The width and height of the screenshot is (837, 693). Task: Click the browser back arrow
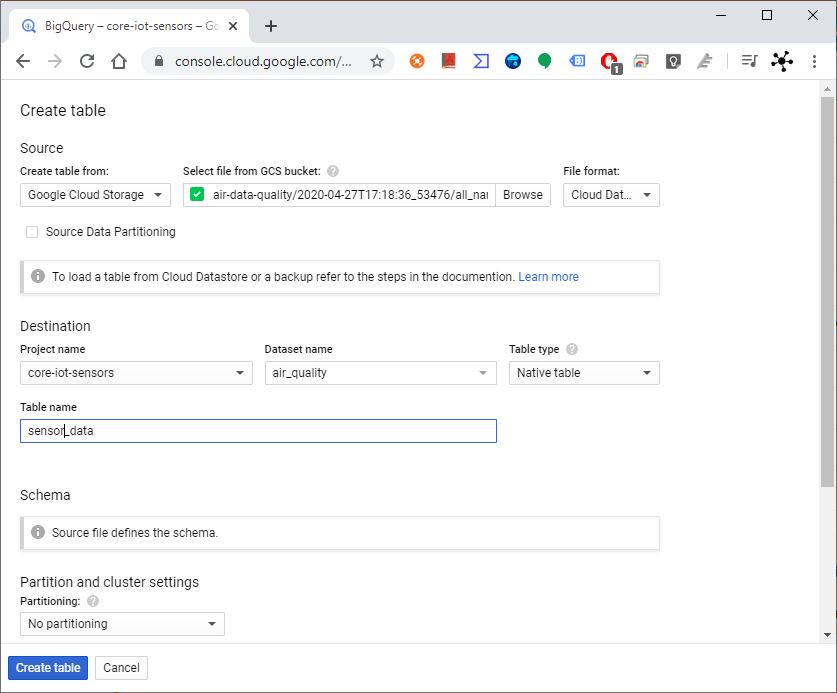coord(23,61)
